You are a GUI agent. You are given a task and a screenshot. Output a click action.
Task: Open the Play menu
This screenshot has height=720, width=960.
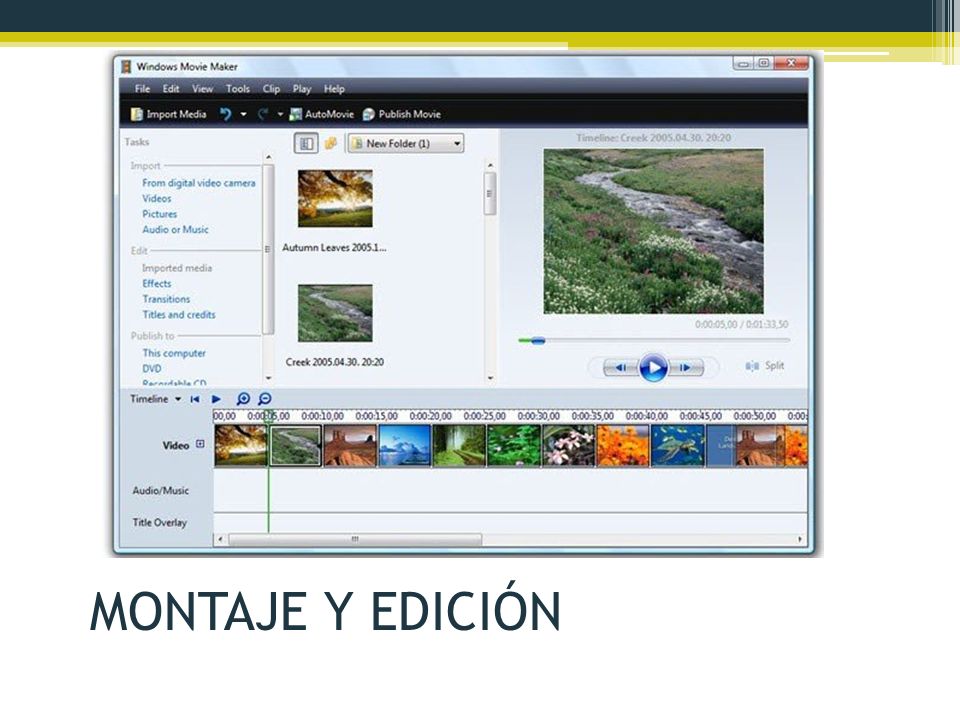pos(302,89)
